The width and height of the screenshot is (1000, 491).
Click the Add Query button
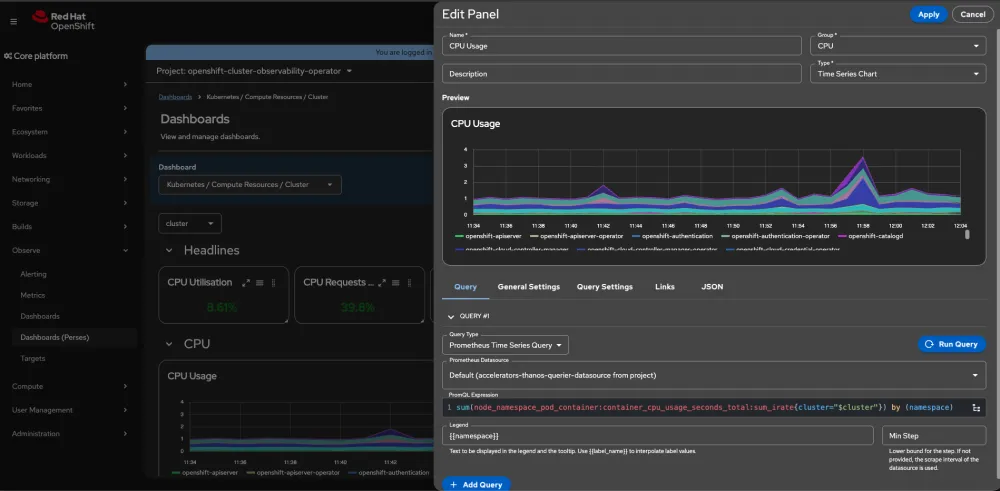click(x=476, y=484)
